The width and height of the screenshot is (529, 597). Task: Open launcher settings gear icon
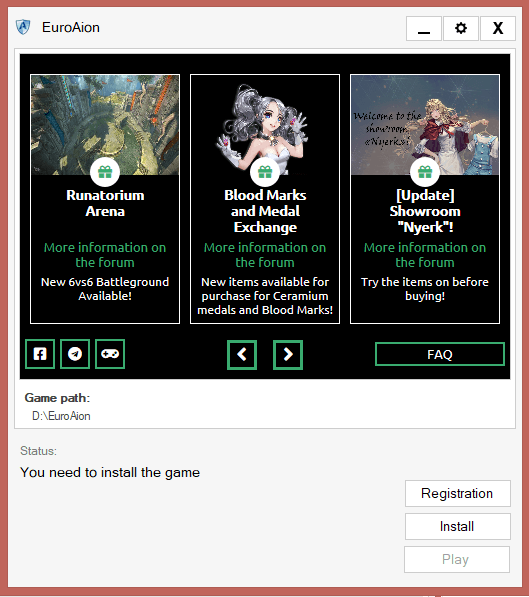pos(461,28)
